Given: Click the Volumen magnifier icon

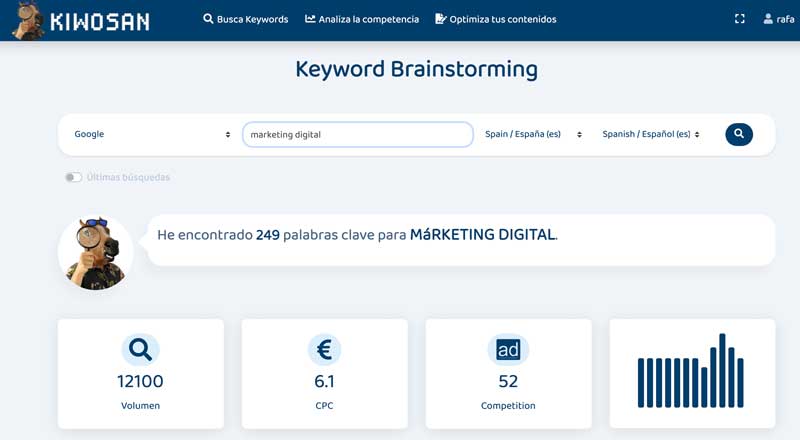Looking at the screenshot, I should tap(140, 350).
